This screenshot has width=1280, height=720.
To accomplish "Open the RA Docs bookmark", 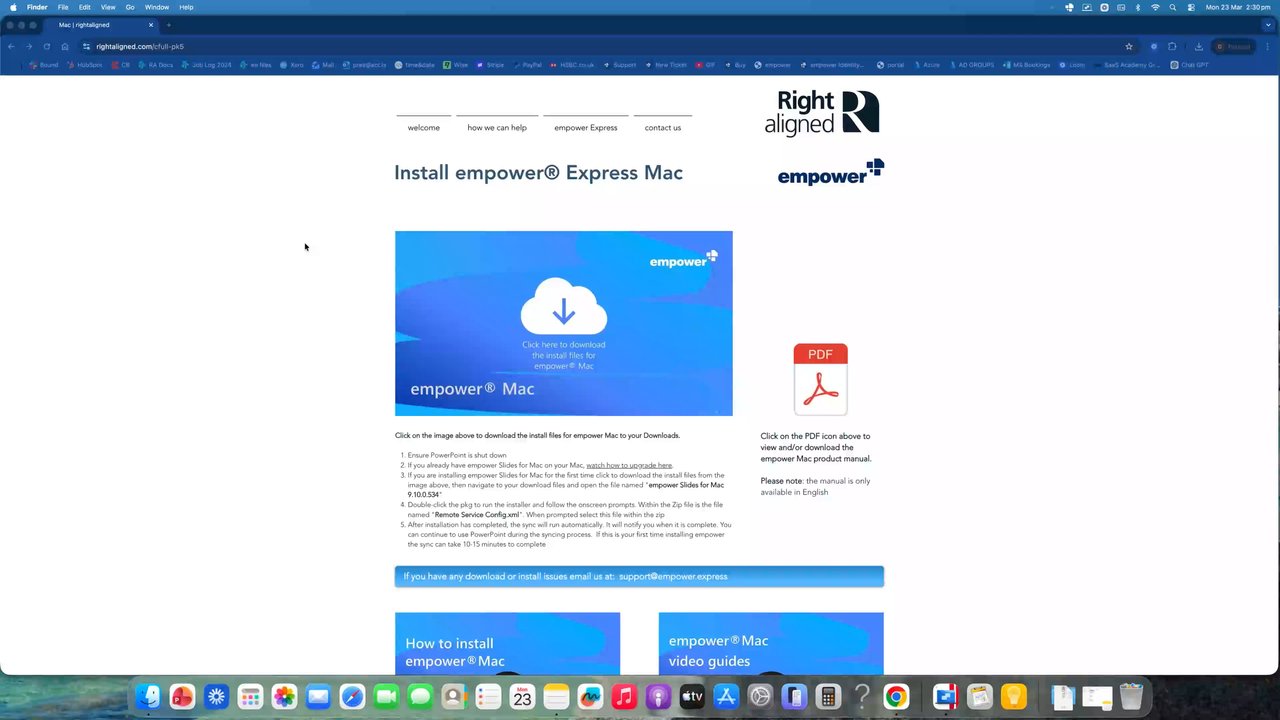I will tap(155, 65).
